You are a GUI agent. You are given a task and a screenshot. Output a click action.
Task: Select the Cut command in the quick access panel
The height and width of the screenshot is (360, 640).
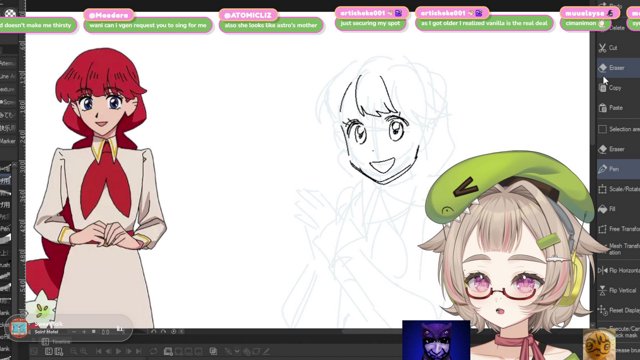618,48
